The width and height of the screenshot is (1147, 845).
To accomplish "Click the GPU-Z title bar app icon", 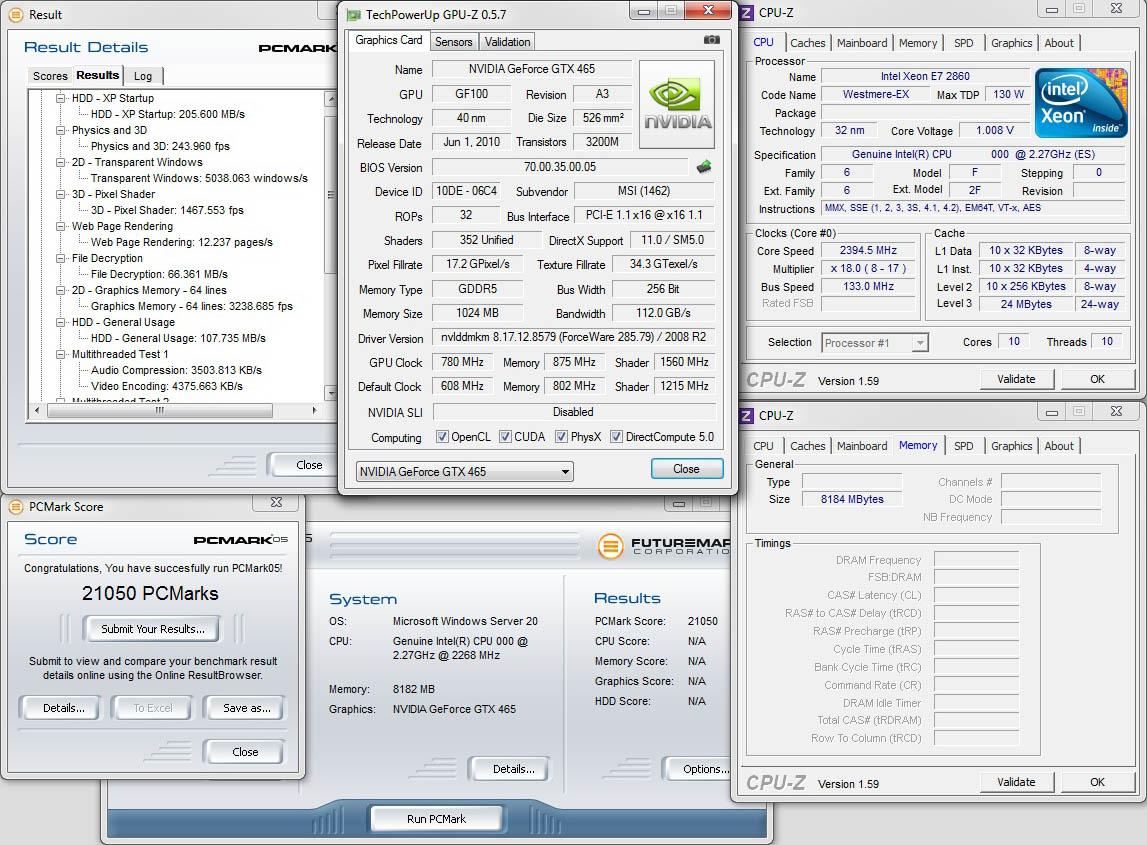I will point(353,15).
